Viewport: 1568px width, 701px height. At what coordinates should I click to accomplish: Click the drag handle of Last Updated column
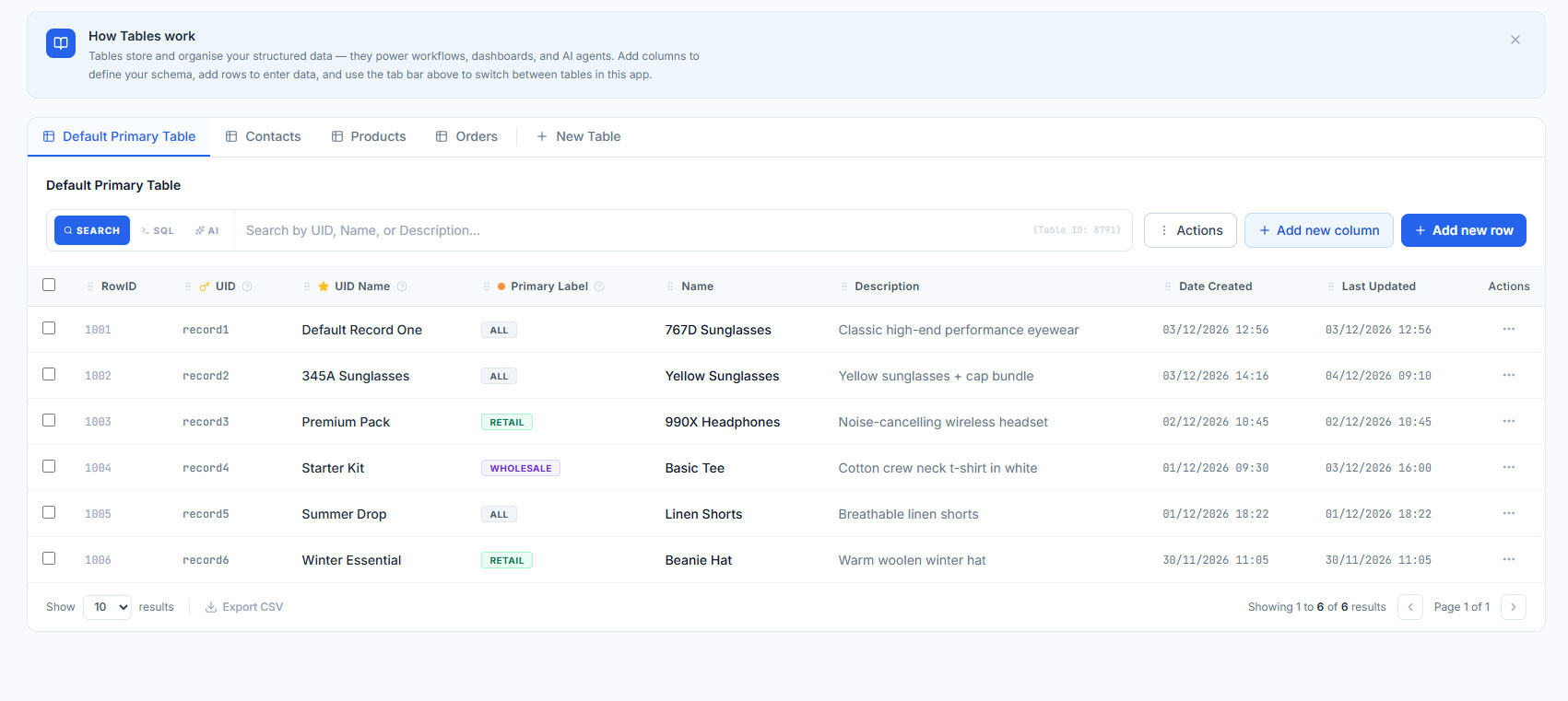point(1331,286)
